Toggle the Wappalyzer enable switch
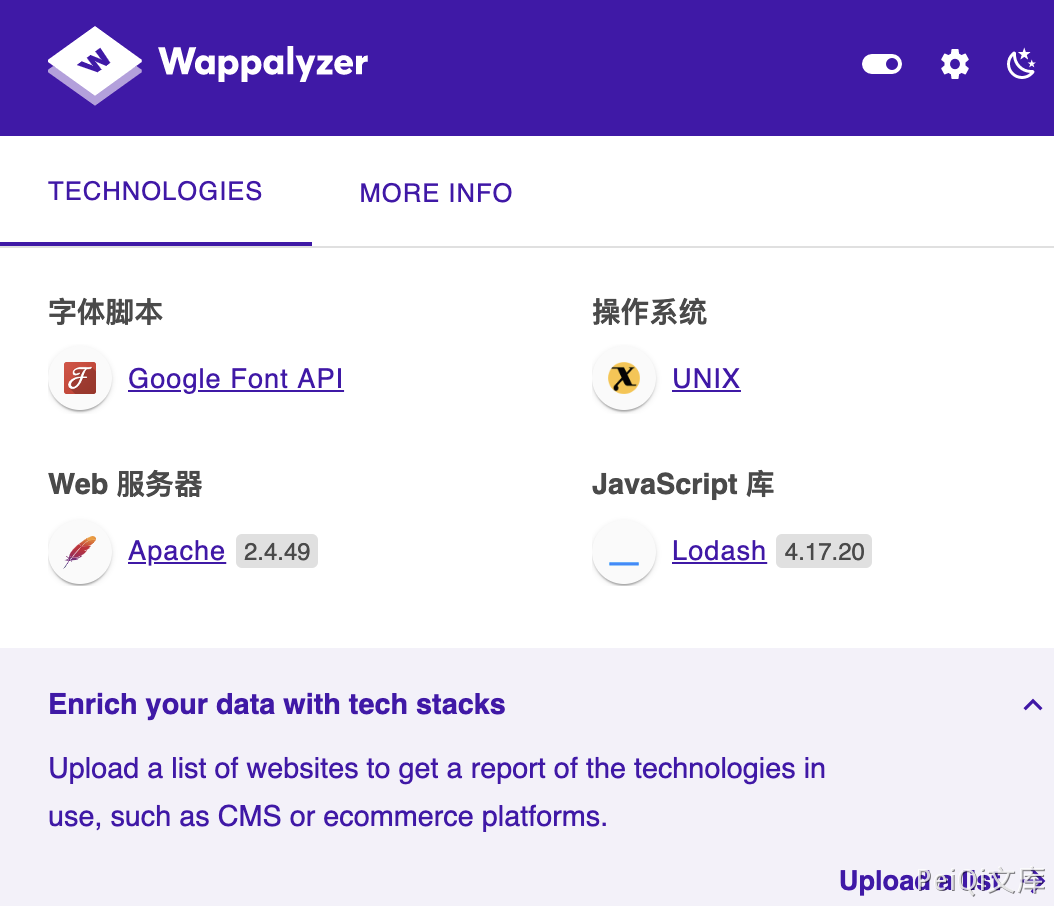Viewport: 1054px width, 906px height. click(x=882, y=64)
